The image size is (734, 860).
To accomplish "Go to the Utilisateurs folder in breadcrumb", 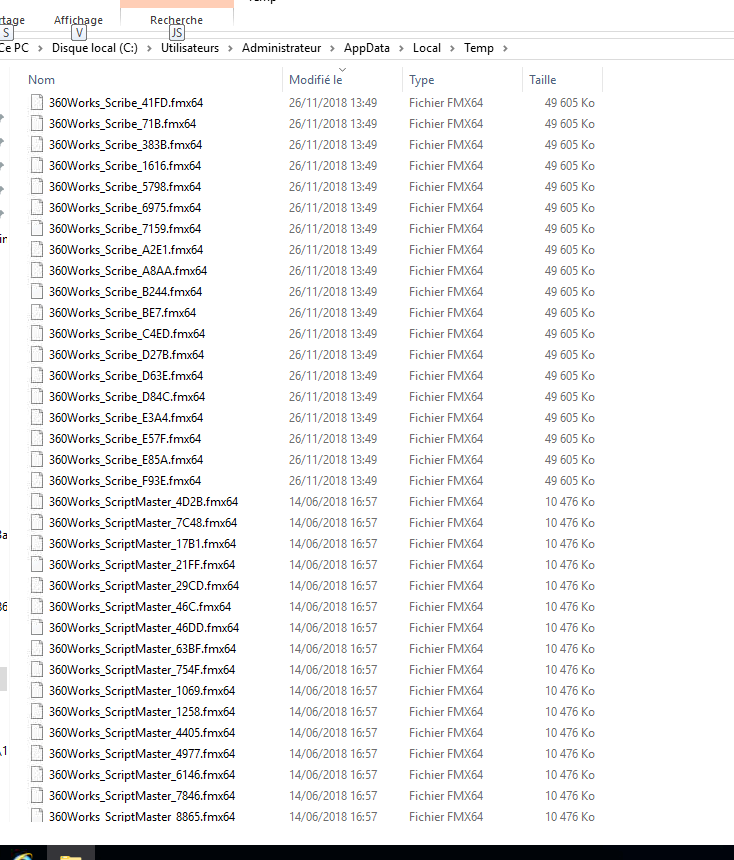I will (x=190, y=48).
